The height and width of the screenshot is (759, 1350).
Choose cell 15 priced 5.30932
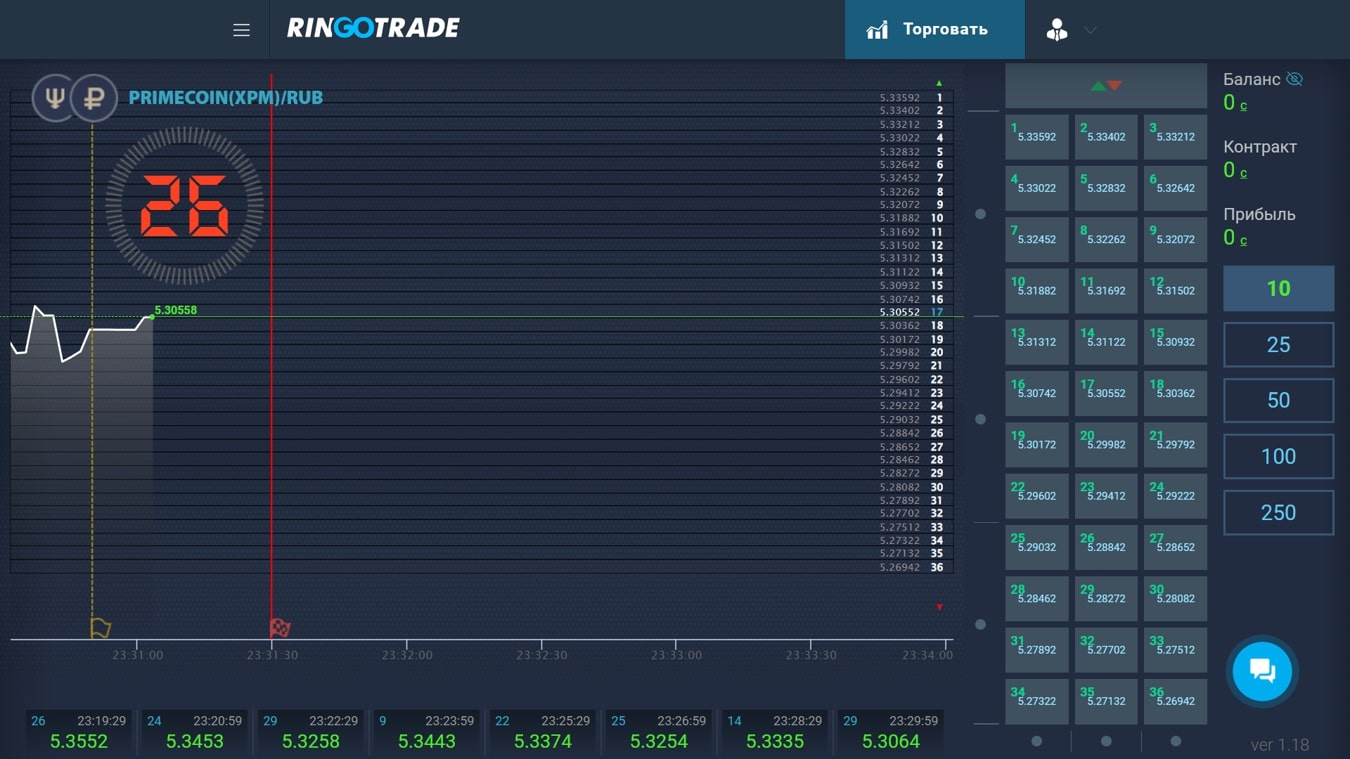pyautogui.click(x=1175, y=342)
